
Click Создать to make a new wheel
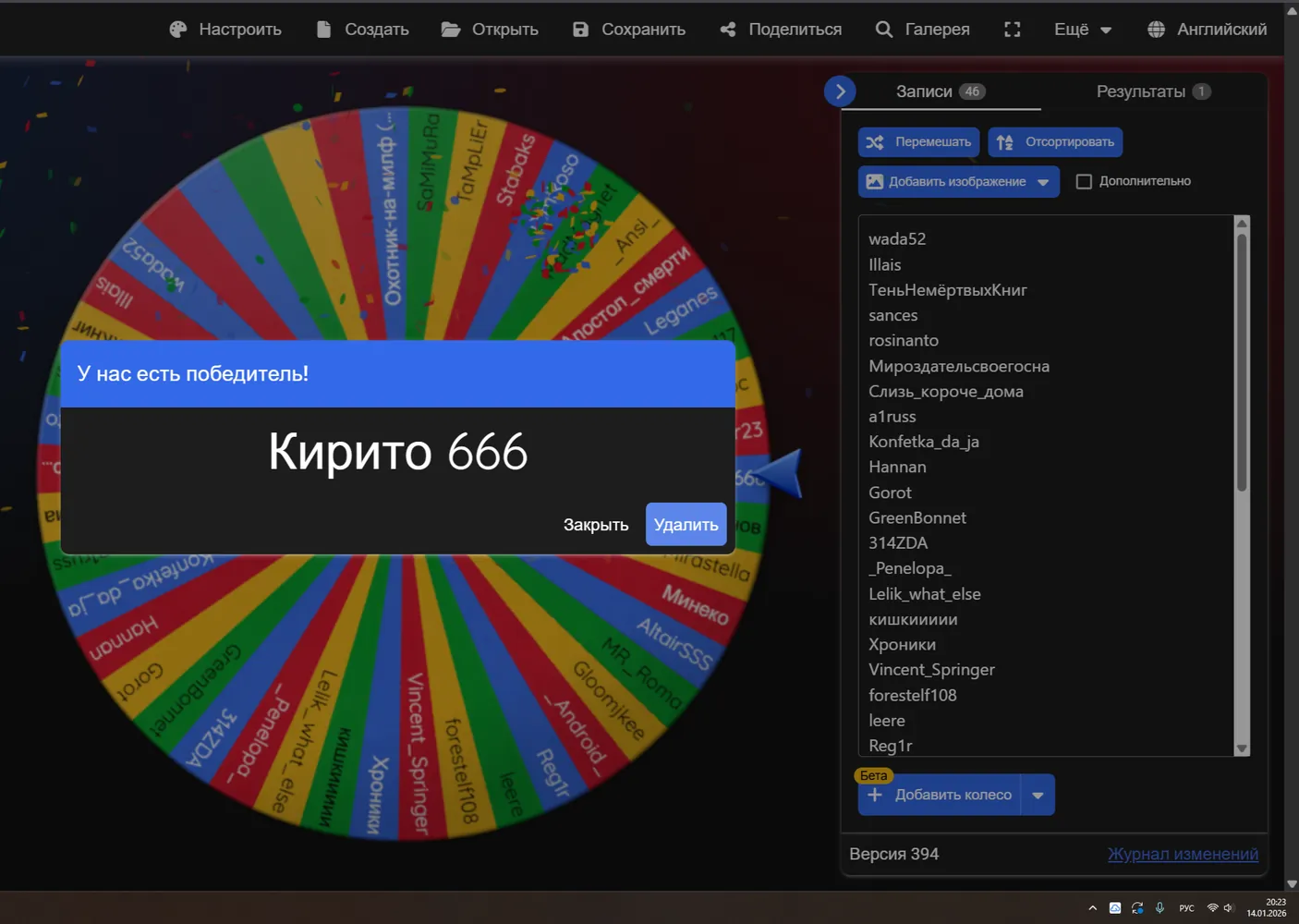(x=362, y=30)
